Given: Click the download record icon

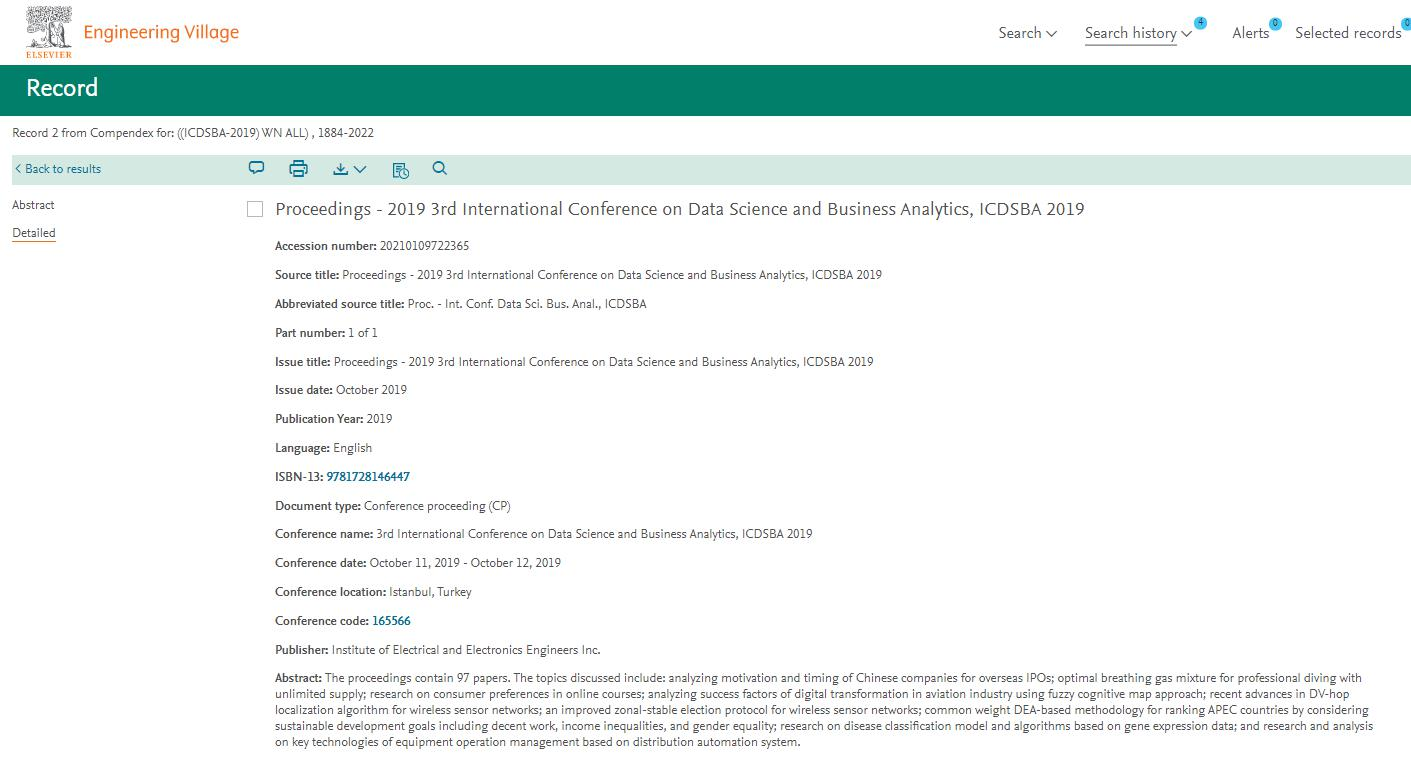Looking at the screenshot, I should (x=341, y=169).
